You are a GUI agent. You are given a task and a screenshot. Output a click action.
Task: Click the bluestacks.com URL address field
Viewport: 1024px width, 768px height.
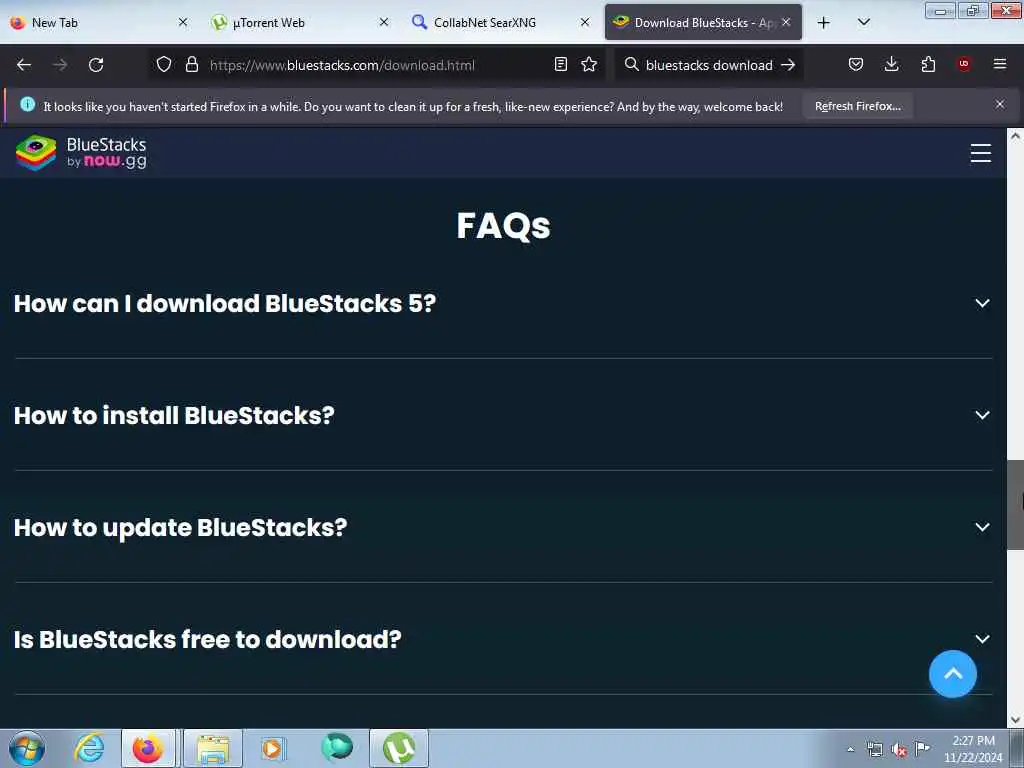tap(376, 65)
